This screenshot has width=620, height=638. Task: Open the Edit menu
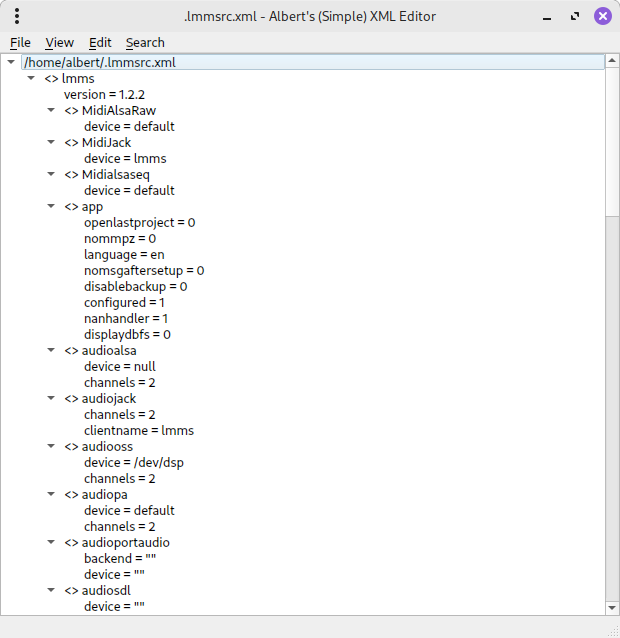pyautogui.click(x=100, y=43)
